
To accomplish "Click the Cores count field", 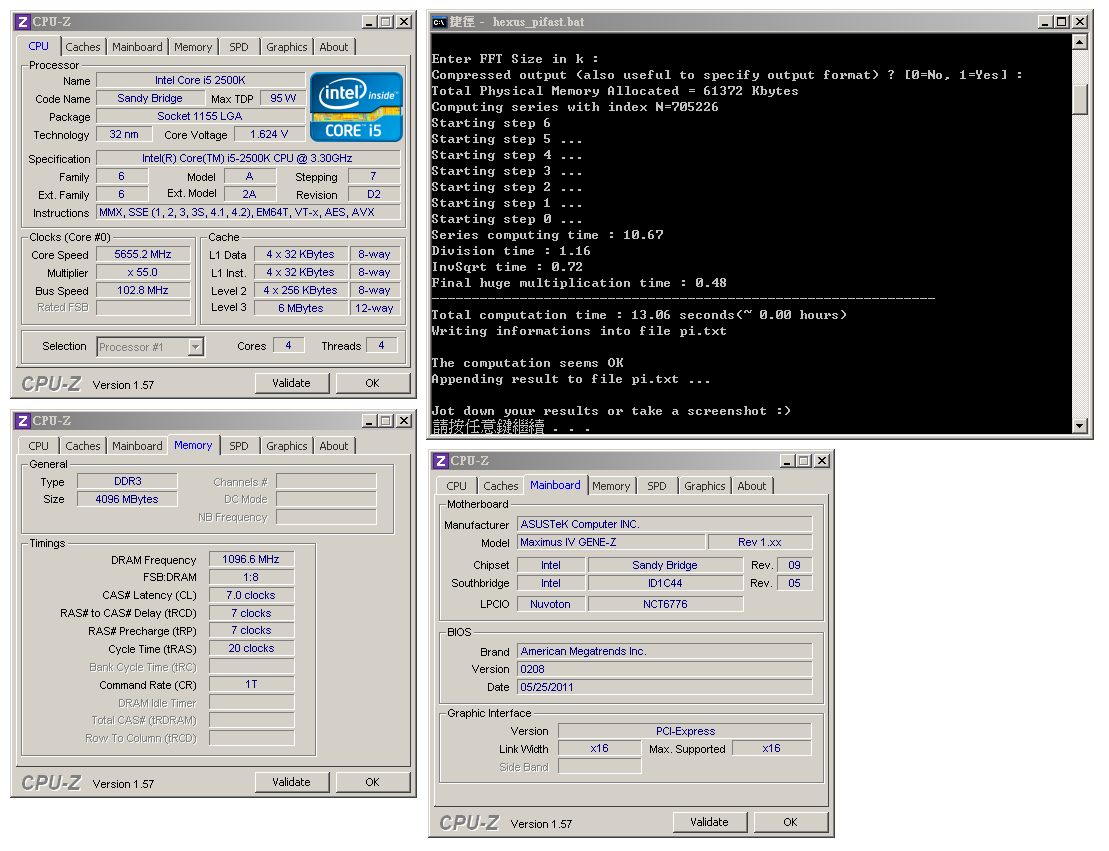I will click(x=289, y=346).
